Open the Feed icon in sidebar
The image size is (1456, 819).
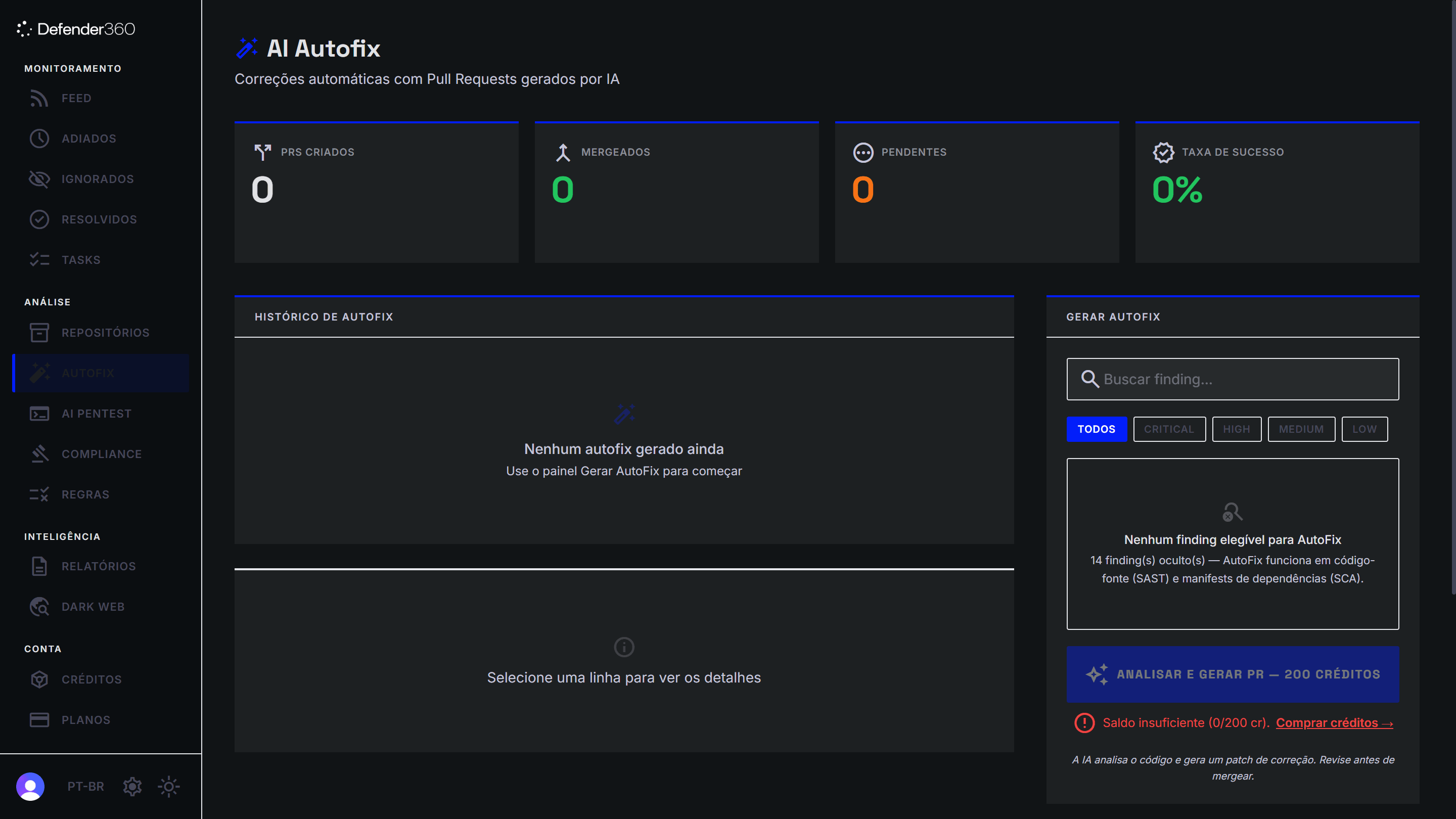(x=39, y=99)
